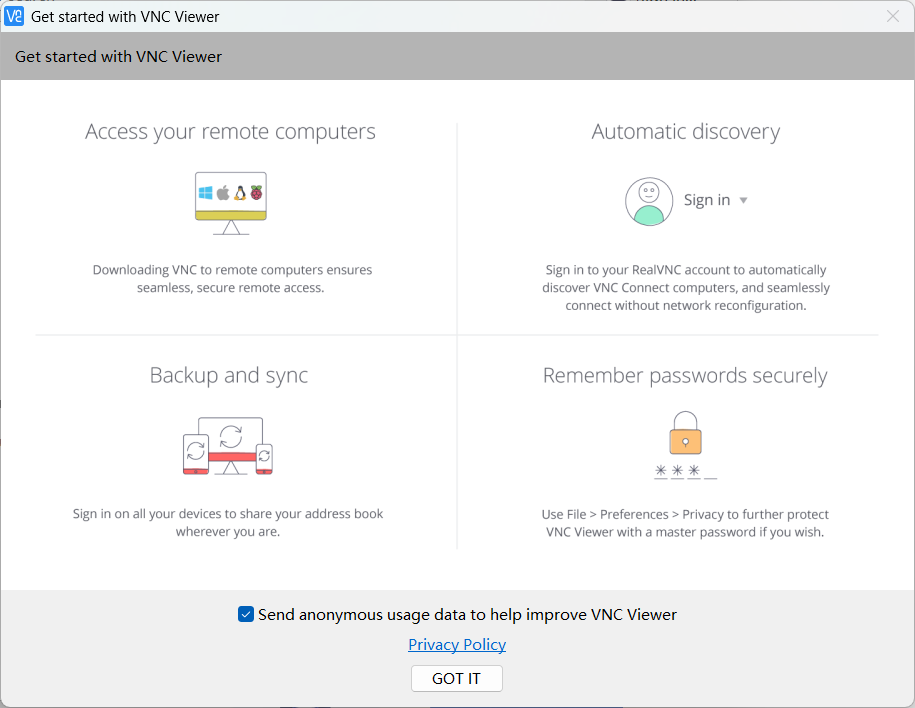The image size is (915, 708).
Task: Click the "Automatic discovery" heading
Action: pos(686,132)
